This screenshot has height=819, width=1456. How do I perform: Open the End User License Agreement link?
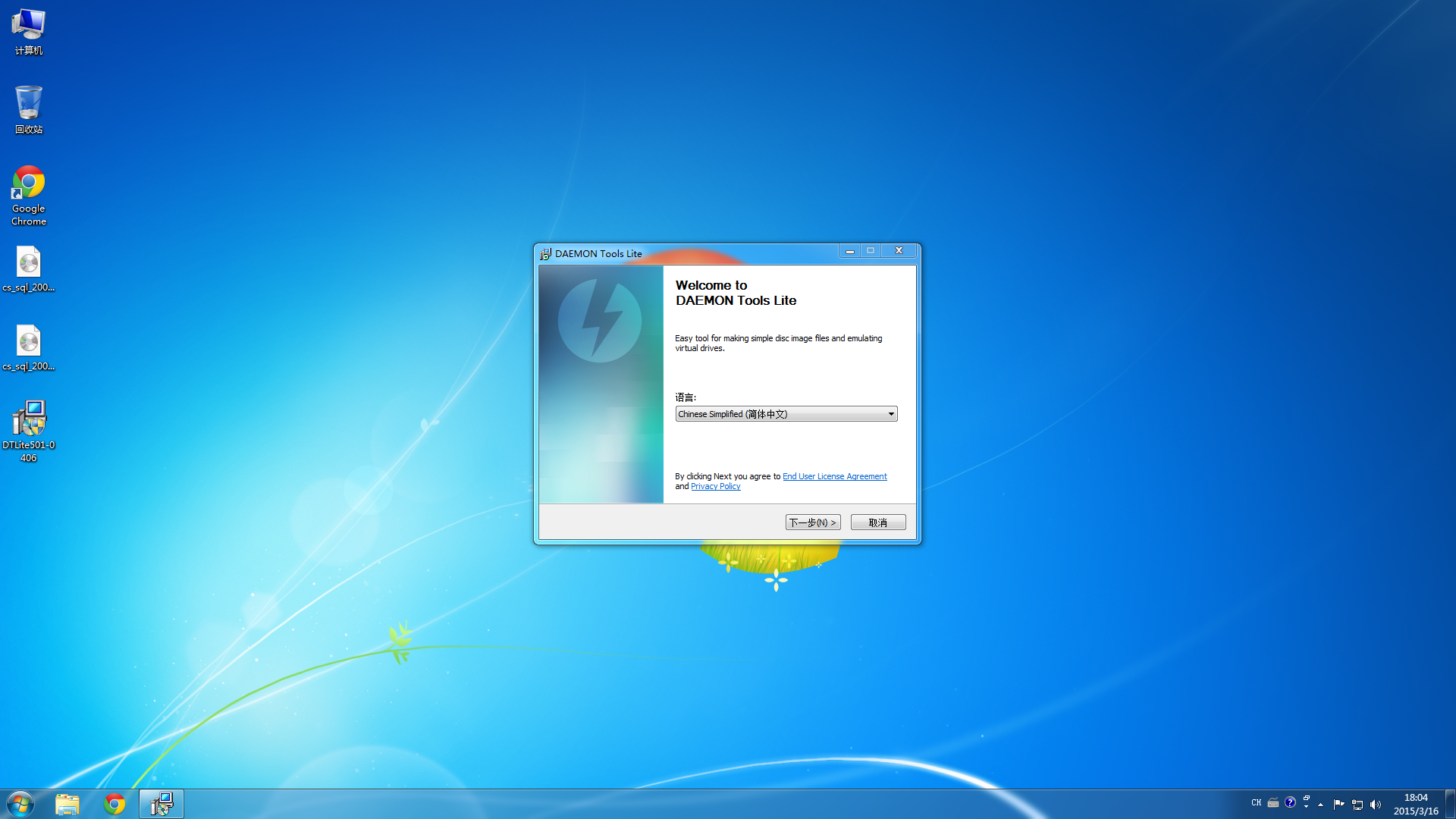coord(834,476)
